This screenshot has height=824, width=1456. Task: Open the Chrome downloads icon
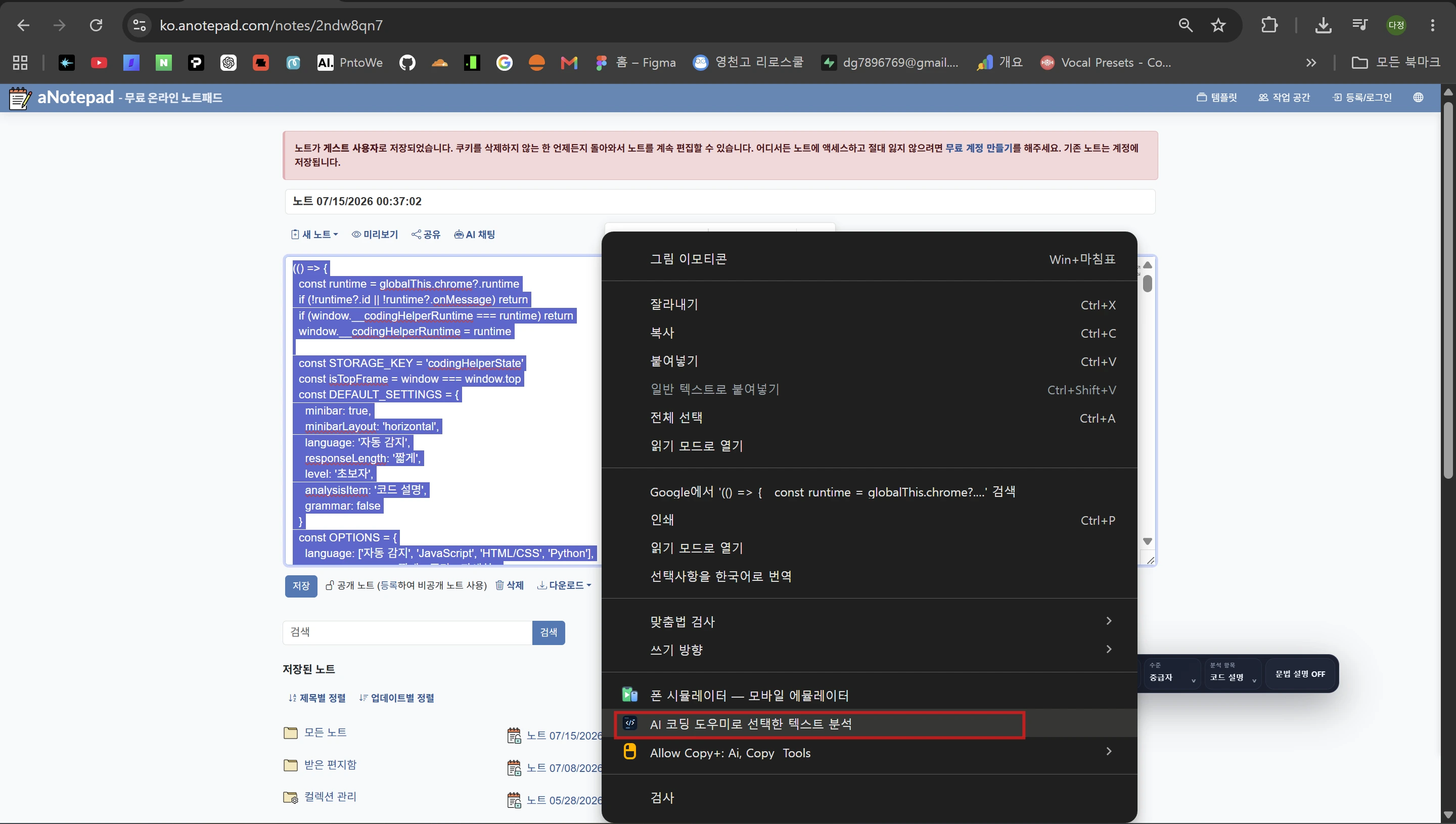coord(1323,25)
